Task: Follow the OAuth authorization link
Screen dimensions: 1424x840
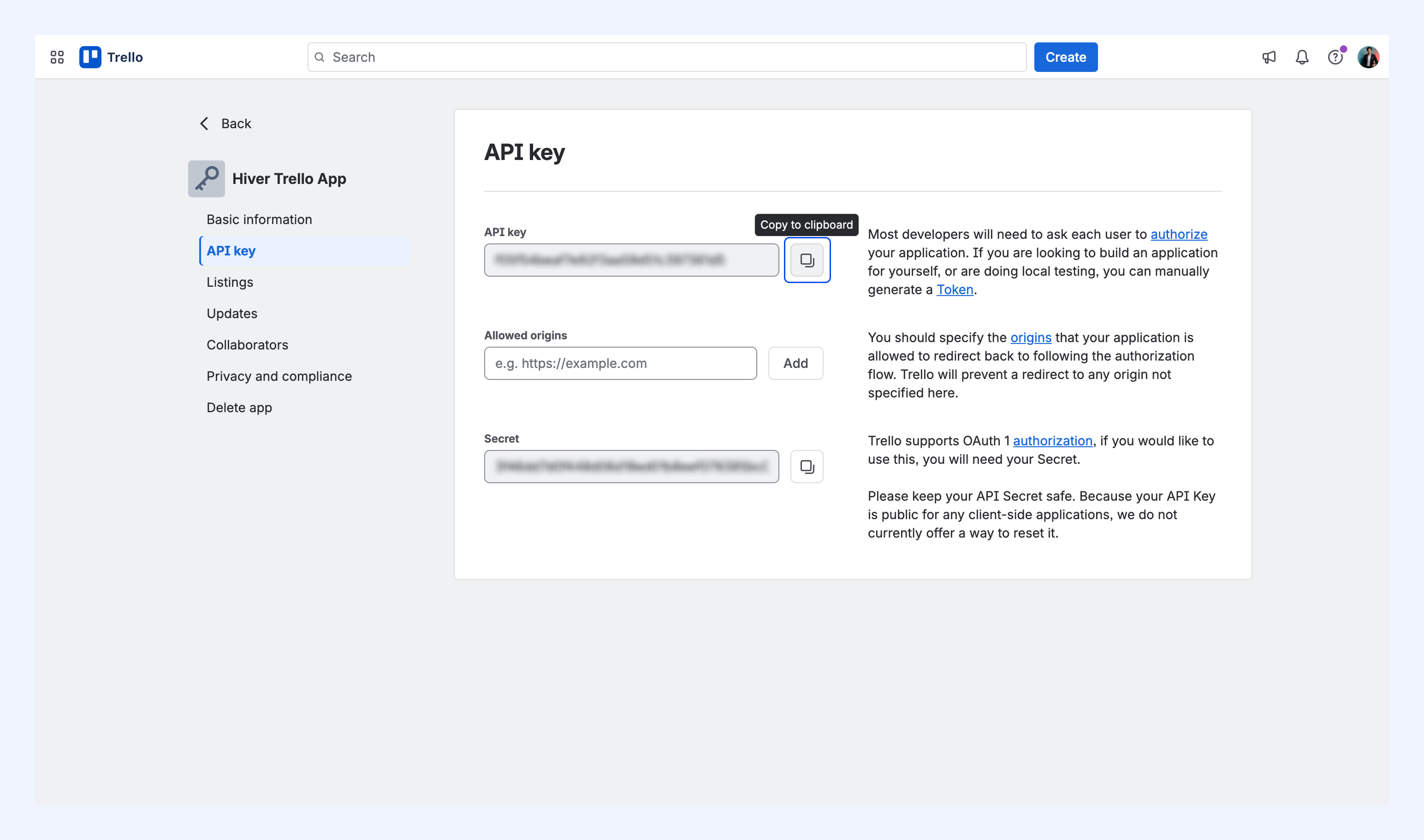Action: pos(1053,441)
